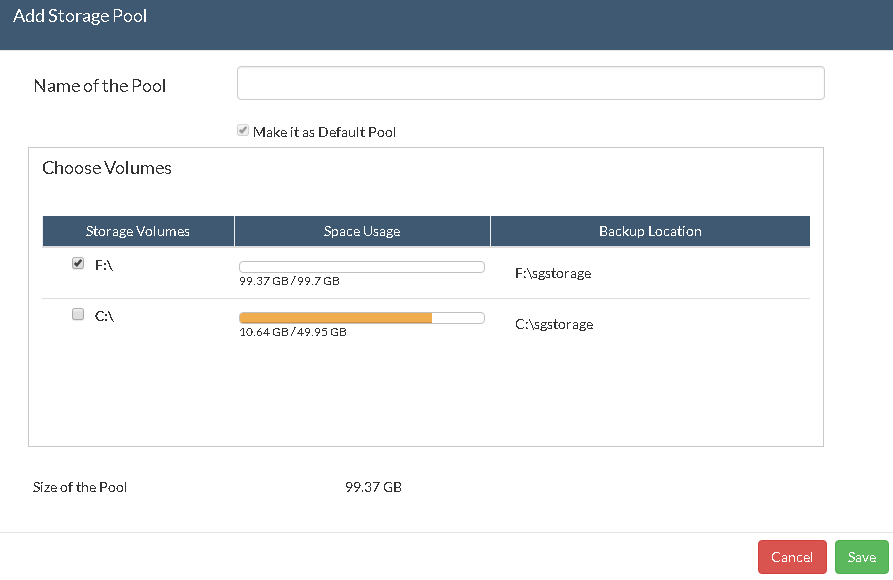Click the Name of the Pool input field
Viewport: 893px width, 580px height.
[530, 83]
